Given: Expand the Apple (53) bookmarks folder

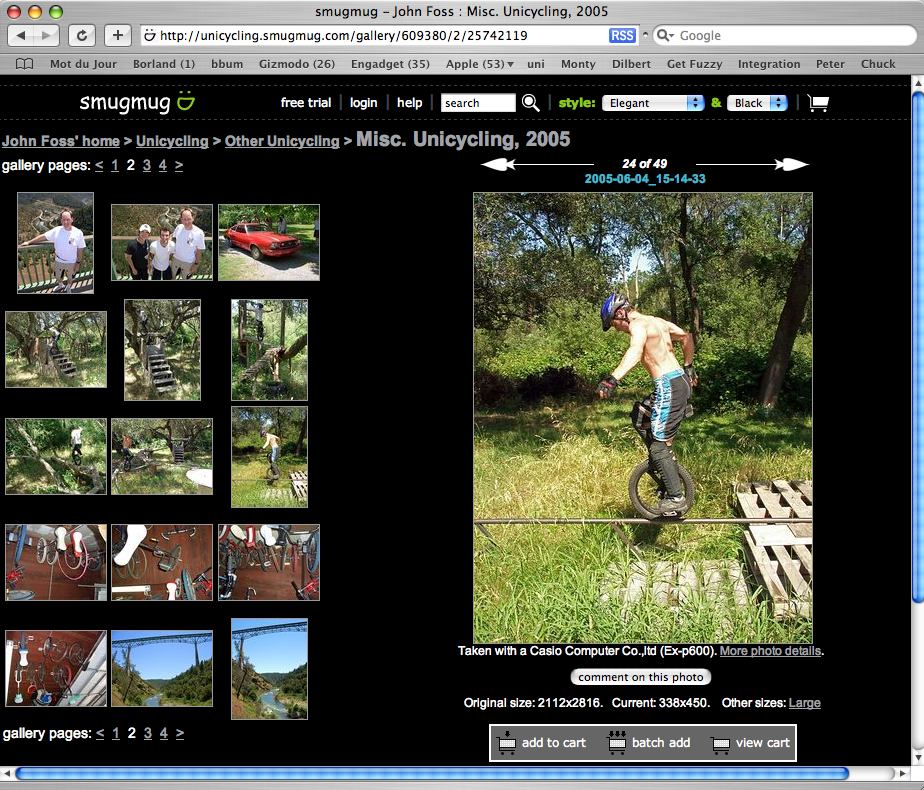Looking at the screenshot, I should (480, 64).
